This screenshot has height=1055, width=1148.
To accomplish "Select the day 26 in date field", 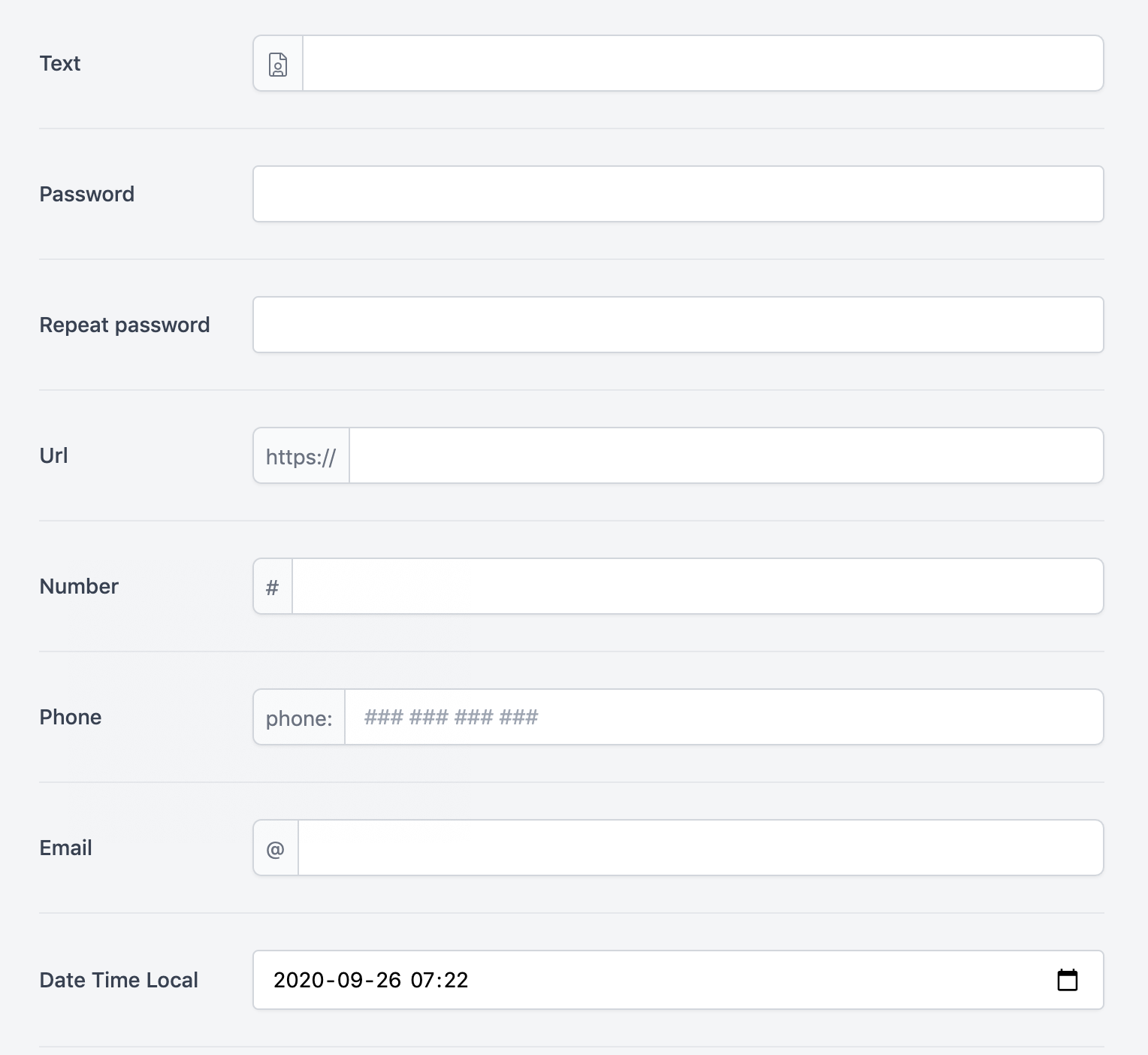I will [388, 980].
